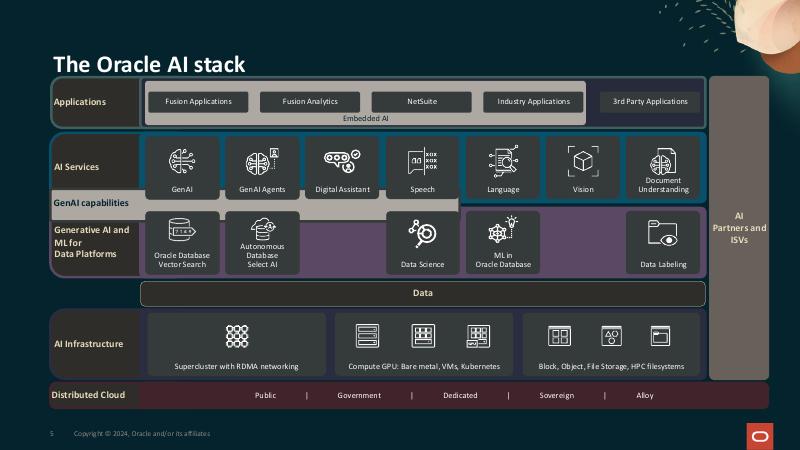
Task: Click the Data bar
Action: (423, 293)
